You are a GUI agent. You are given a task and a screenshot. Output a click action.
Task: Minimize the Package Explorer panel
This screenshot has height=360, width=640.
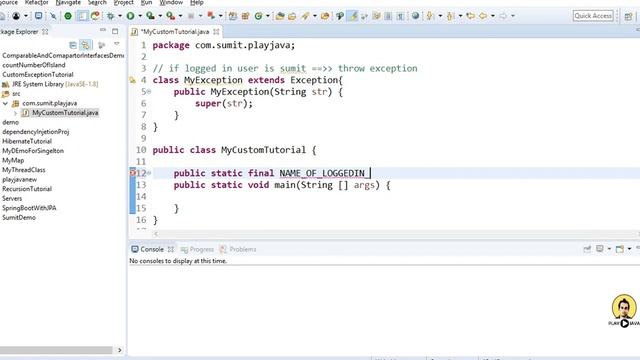coord(103,31)
